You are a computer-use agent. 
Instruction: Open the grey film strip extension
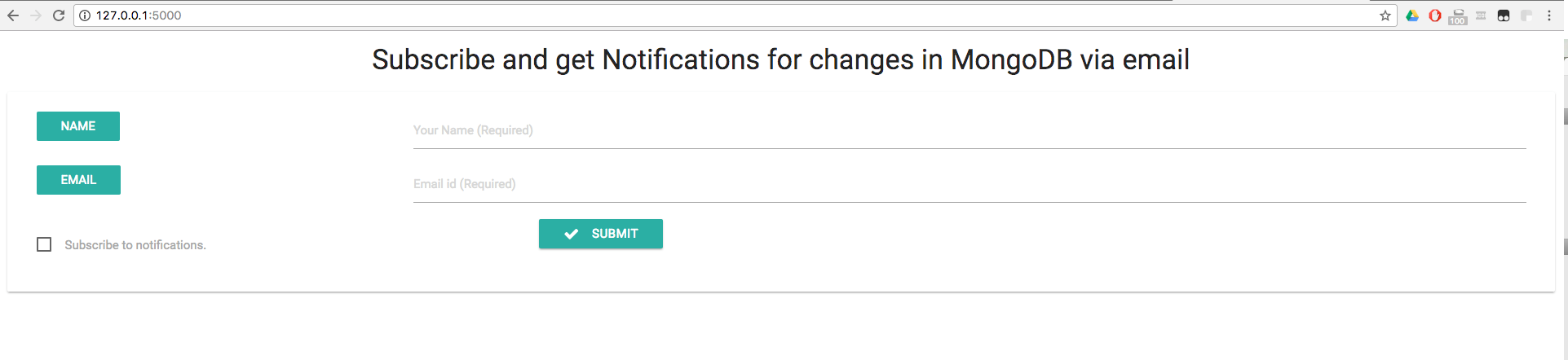point(1481,15)
